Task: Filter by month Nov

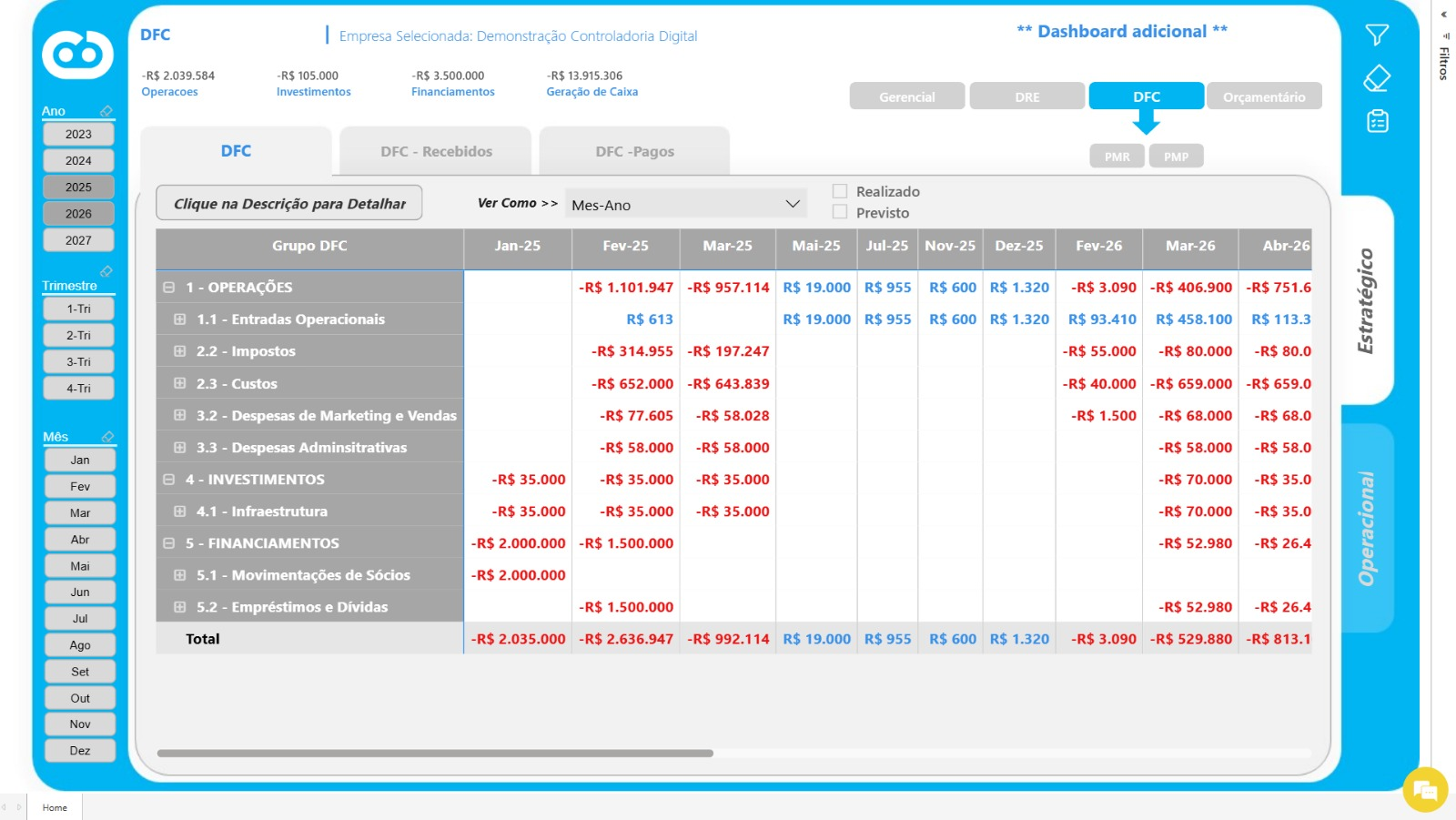Action: [x=80, y=724]
